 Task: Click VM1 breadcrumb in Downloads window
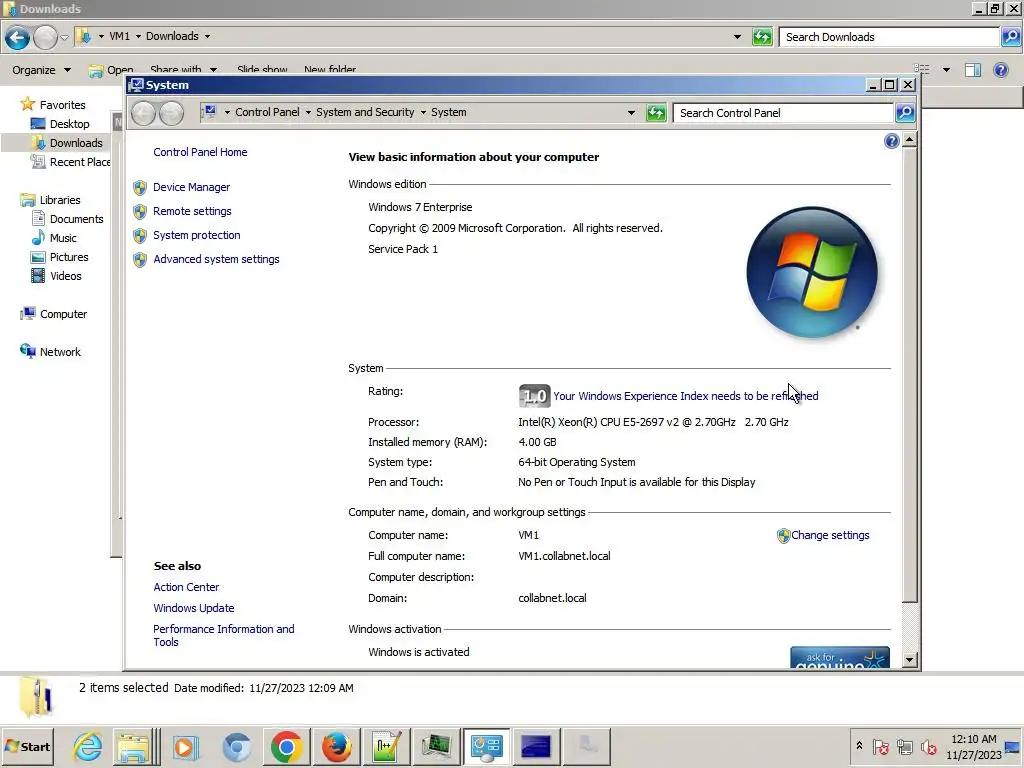120,37
